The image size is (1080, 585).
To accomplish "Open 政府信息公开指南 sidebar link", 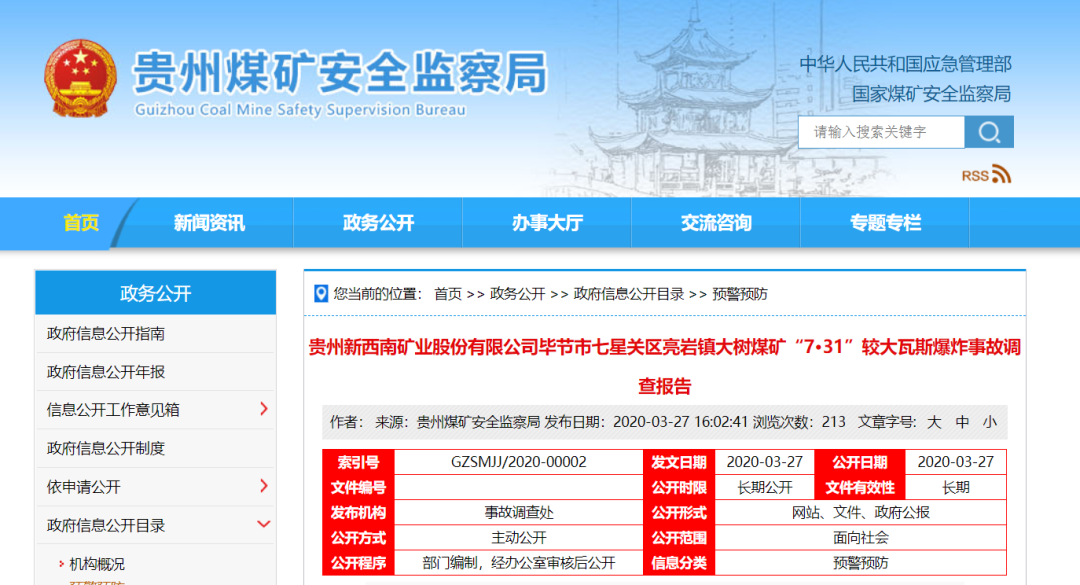I will 106,333.
